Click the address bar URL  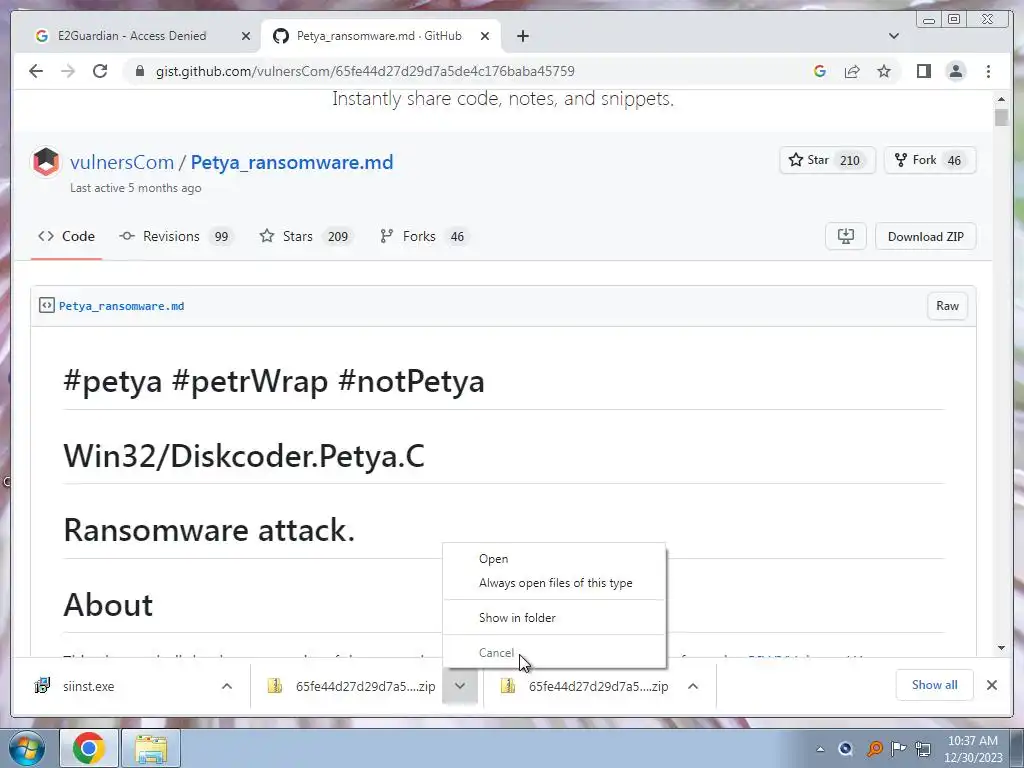(x=365, y=71)
